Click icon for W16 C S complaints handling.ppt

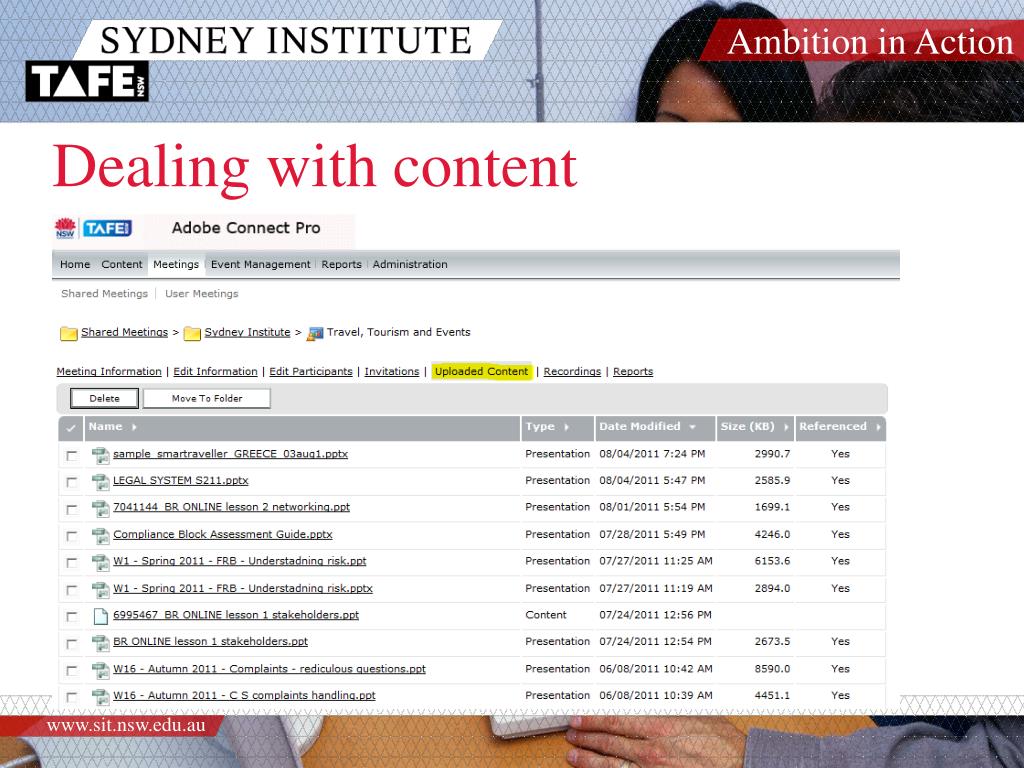(x=100, y=697)
